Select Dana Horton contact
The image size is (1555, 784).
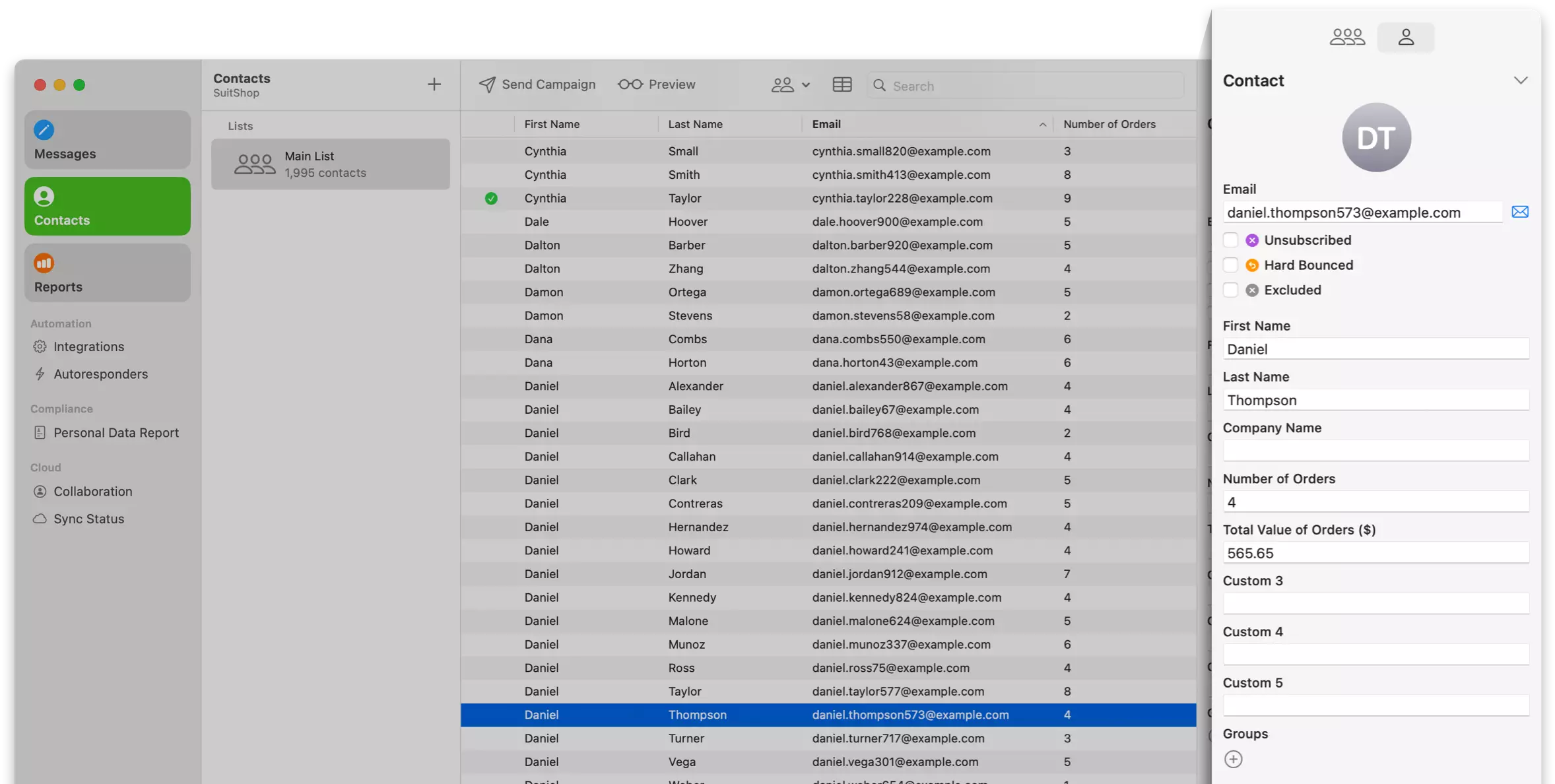828,362
